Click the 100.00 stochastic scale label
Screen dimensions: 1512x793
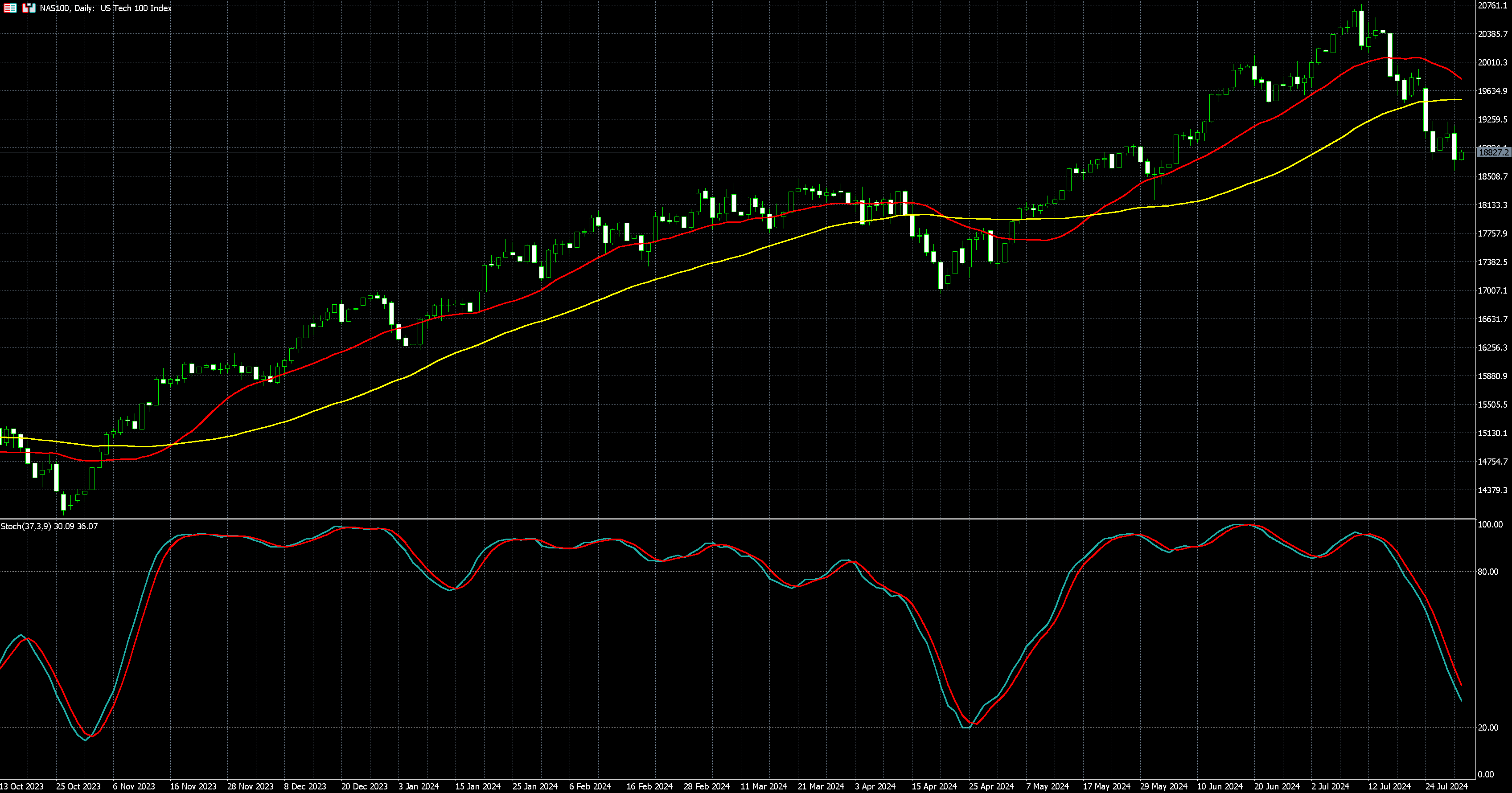[1490, 524]
